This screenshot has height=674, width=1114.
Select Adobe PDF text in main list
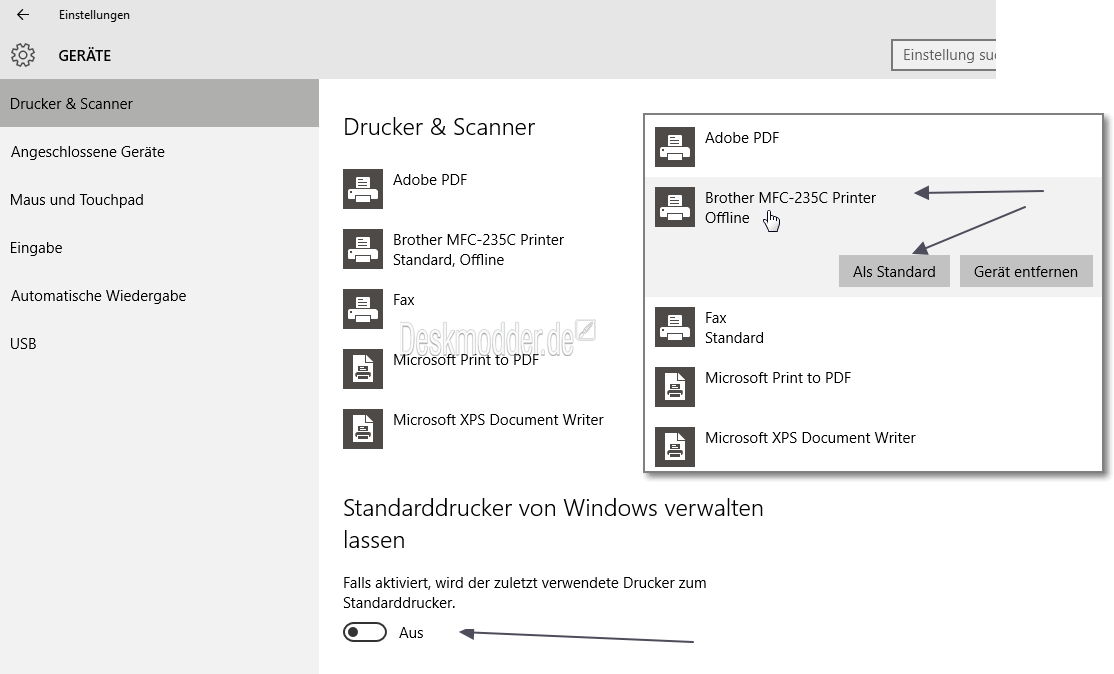pyautogui.click(x=430, y=180)
